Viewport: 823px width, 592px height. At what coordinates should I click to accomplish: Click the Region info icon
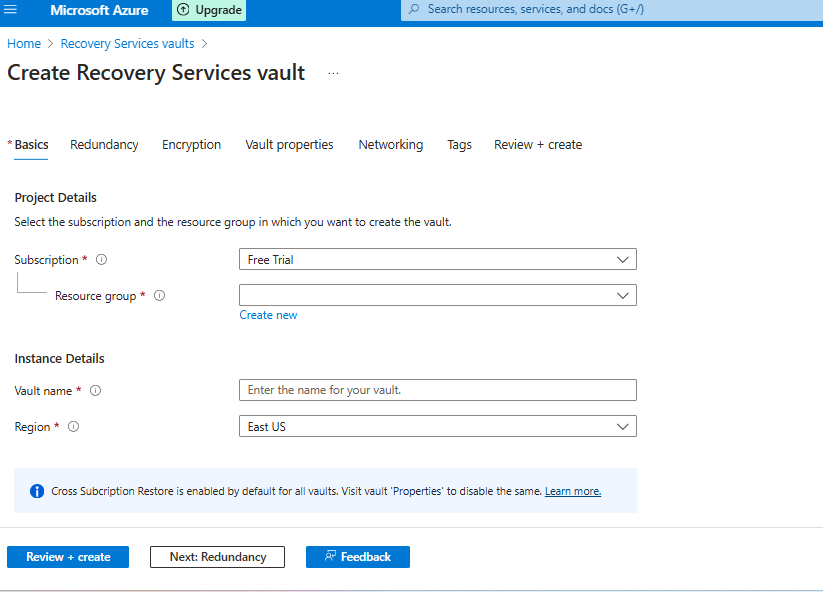(x=73, y=427)
